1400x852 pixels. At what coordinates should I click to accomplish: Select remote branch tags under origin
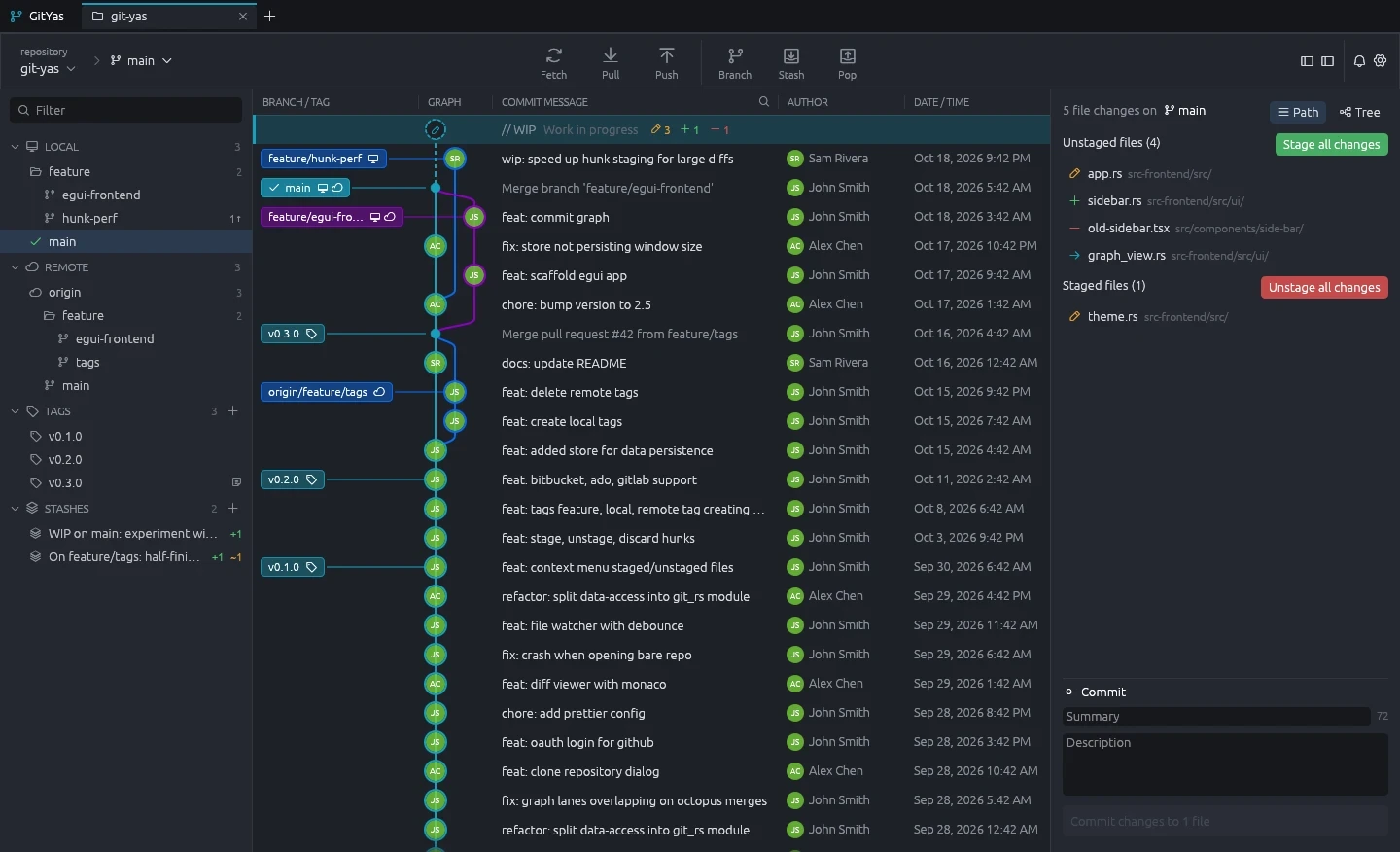pos(126,363)
